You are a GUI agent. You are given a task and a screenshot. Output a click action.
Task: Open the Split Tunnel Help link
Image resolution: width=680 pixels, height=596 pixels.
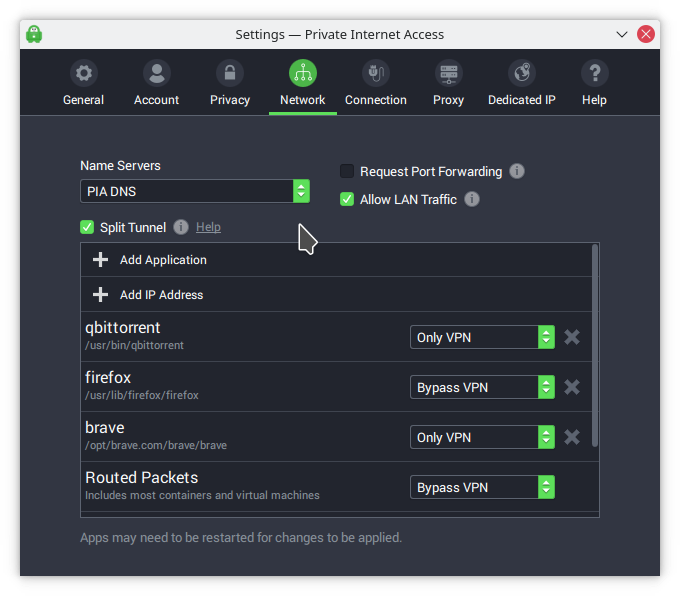[208, 227]
